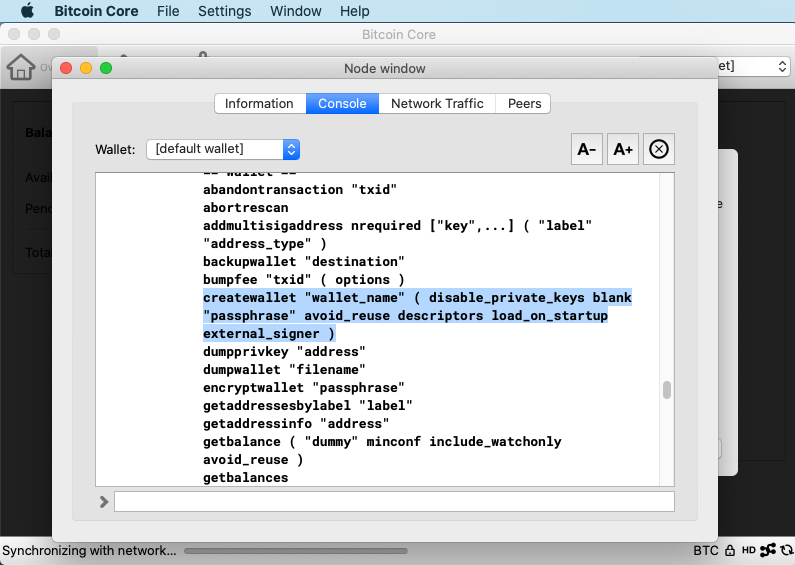
Task: Click the 'dumpwallet "filename"' line
Action: pyautogui.click(x=284, y=369)
